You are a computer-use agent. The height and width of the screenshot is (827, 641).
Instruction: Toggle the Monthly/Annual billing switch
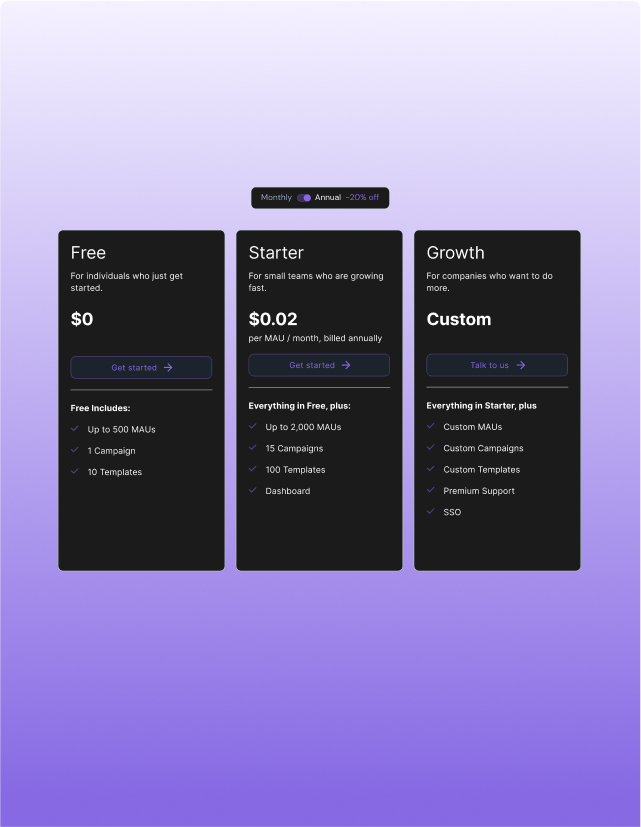tap(304, 198)
